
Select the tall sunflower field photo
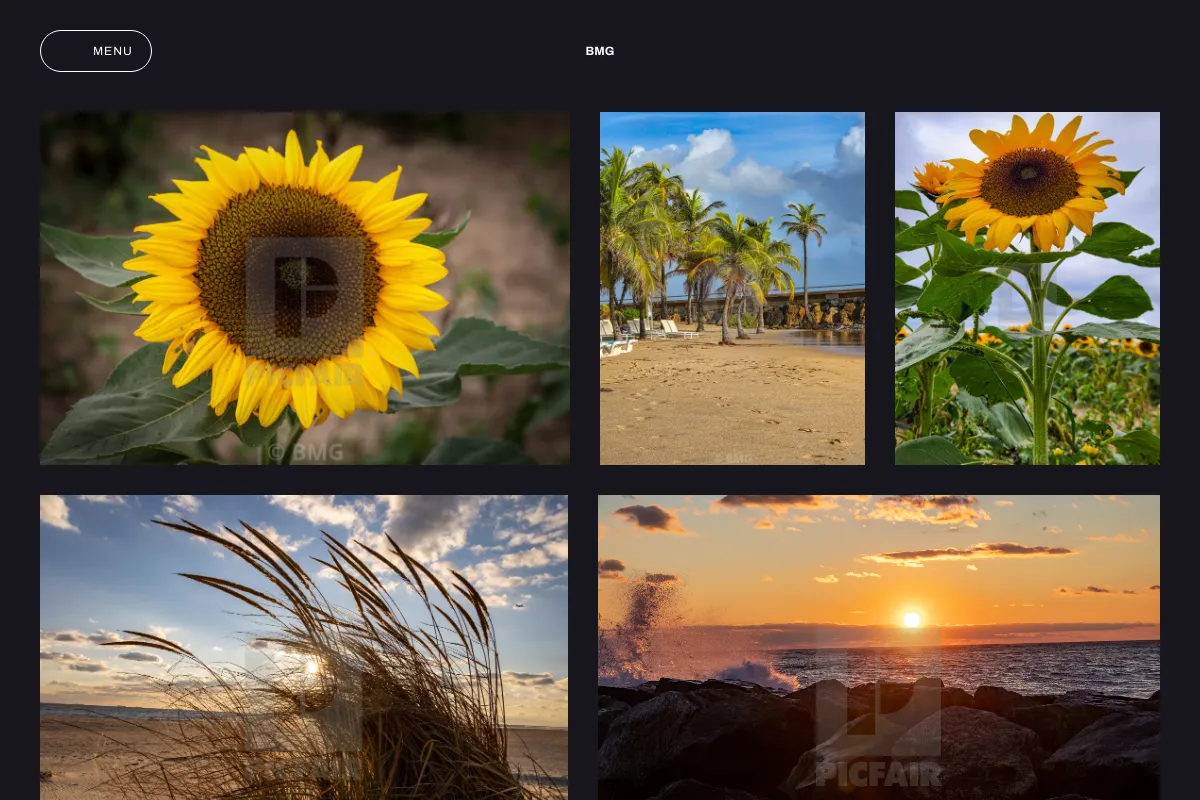(x=1027, y=288)
